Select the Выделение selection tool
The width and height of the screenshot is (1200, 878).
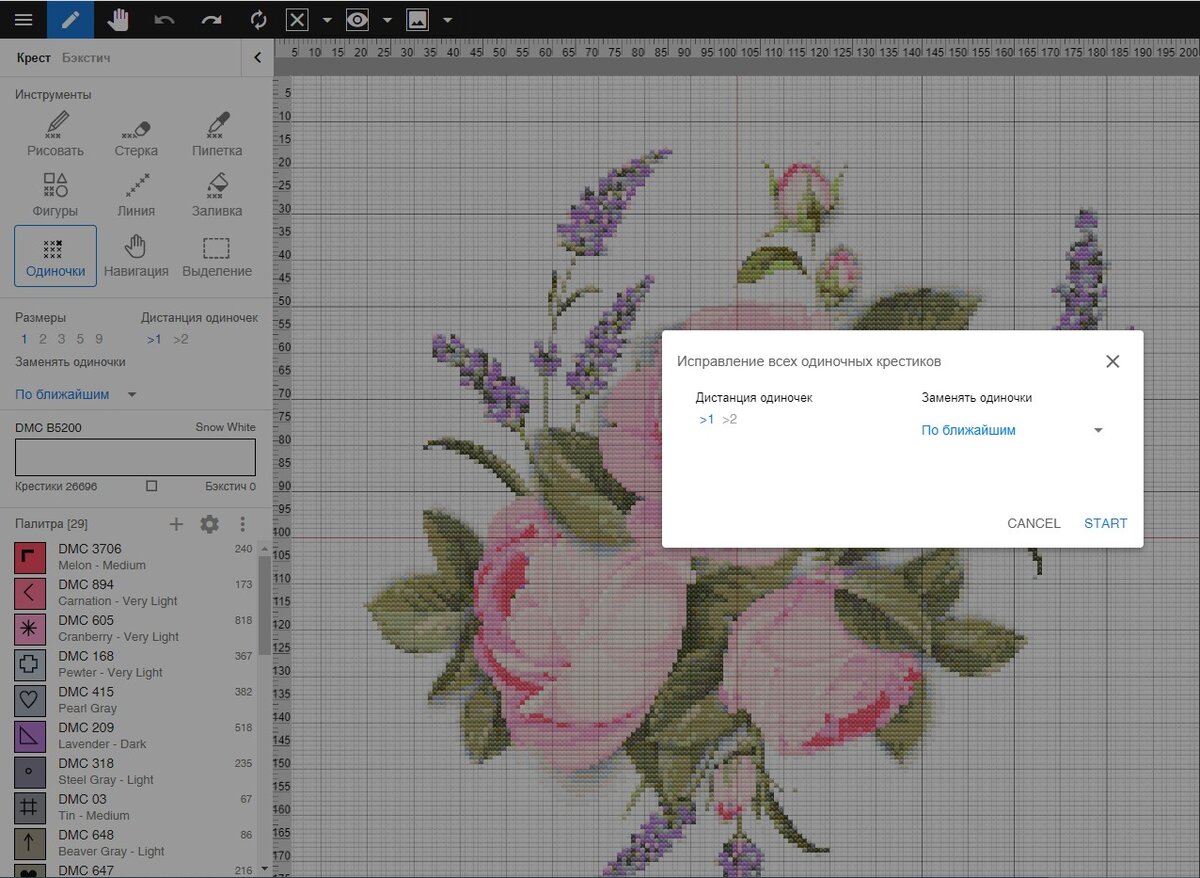coord(217,256)
